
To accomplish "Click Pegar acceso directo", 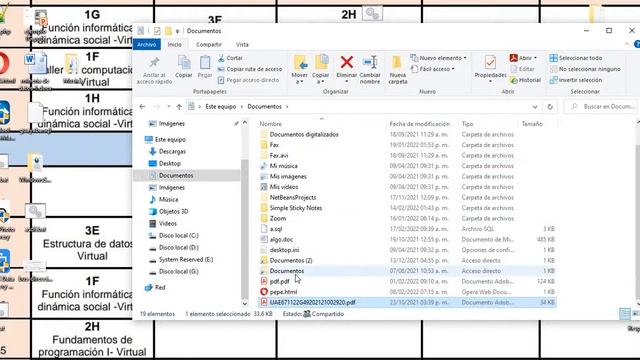I will coord(249,80).
